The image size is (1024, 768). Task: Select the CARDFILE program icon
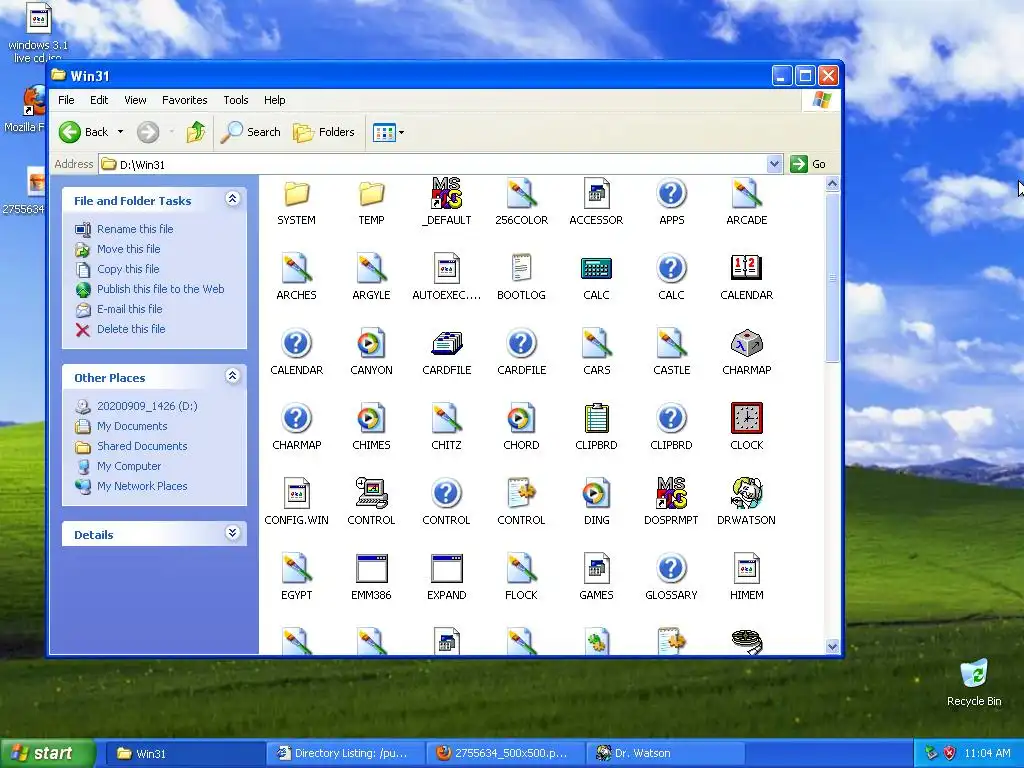click(x=446, y=344)
